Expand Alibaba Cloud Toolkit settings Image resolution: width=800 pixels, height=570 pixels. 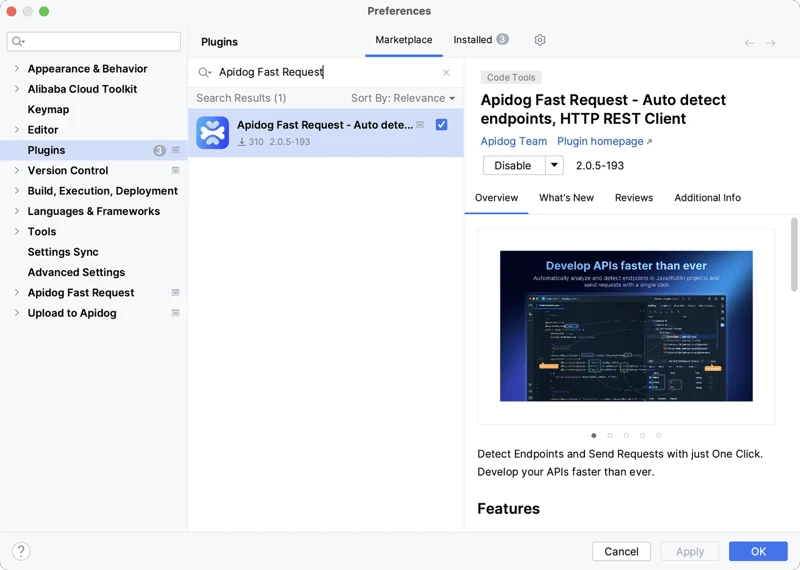pyautogui.click(x=16, y=89)
